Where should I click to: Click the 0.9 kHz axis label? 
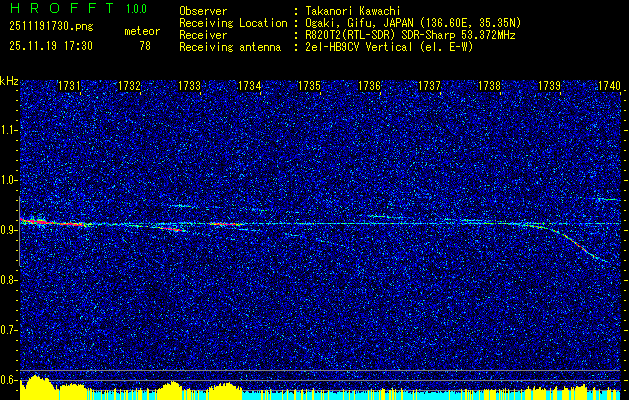click(x=8, y=230)
